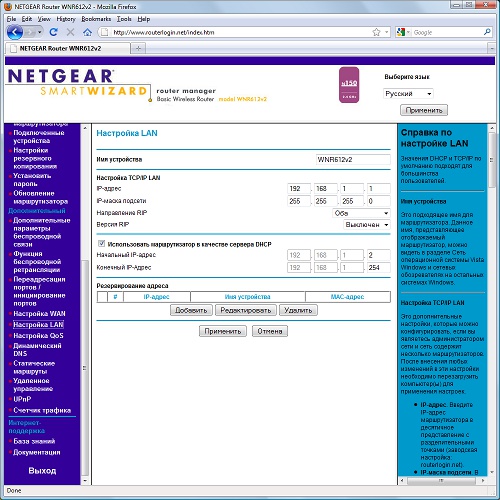Open the History menu

pos(66,19)
